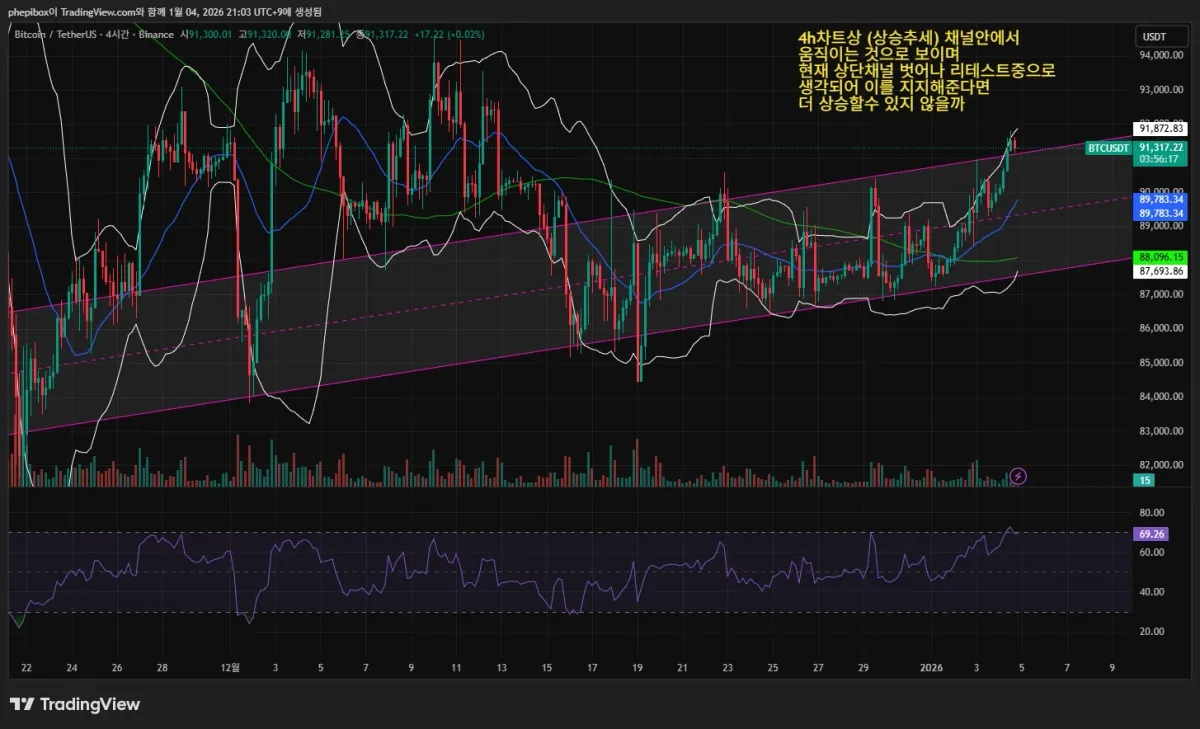This screenshot has width=1200, height=729.
Task: Click the 03:56:17 candle countdown timer
Action: (x=1160, y=159)
